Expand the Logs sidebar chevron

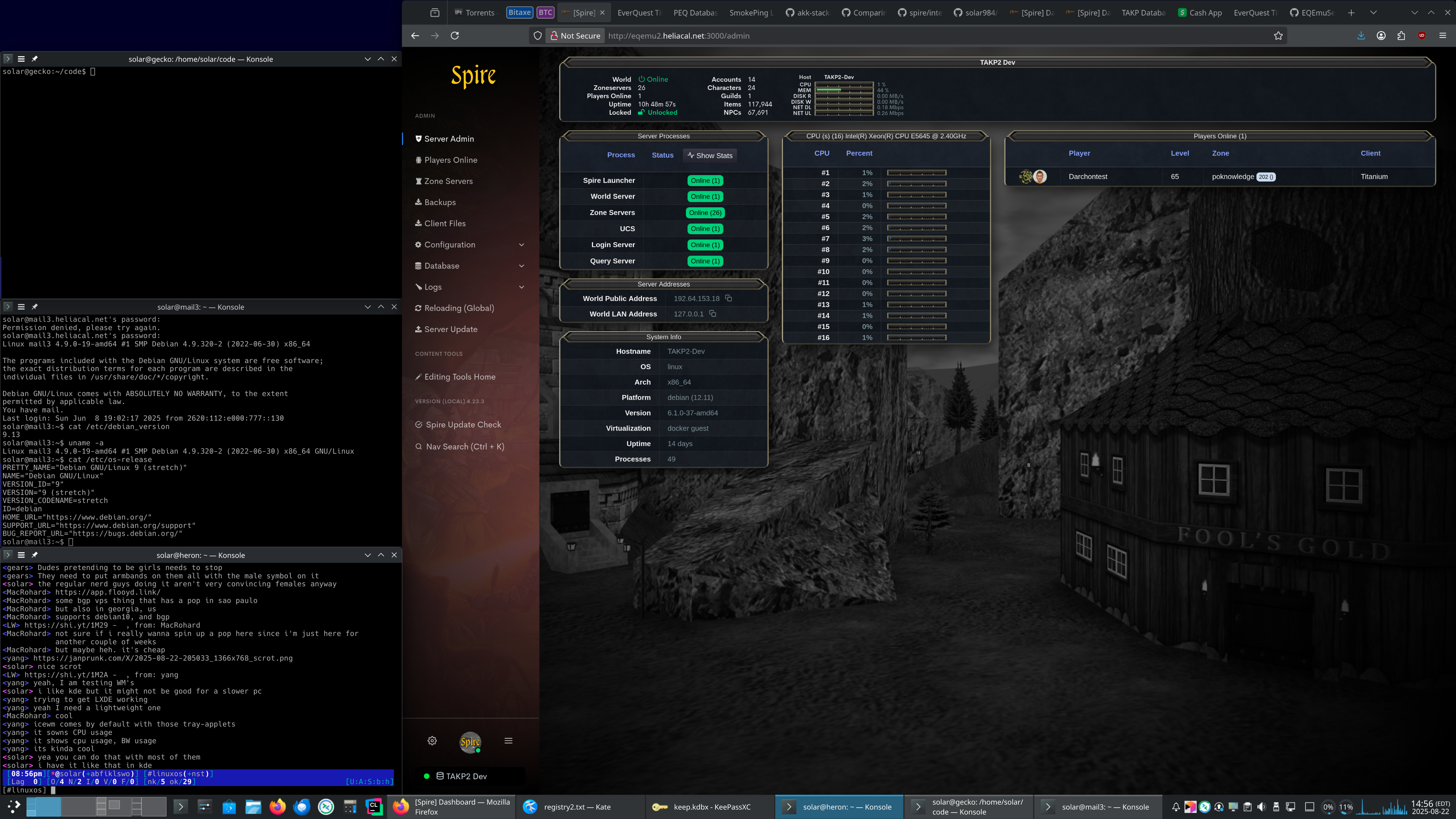point(521,287)
